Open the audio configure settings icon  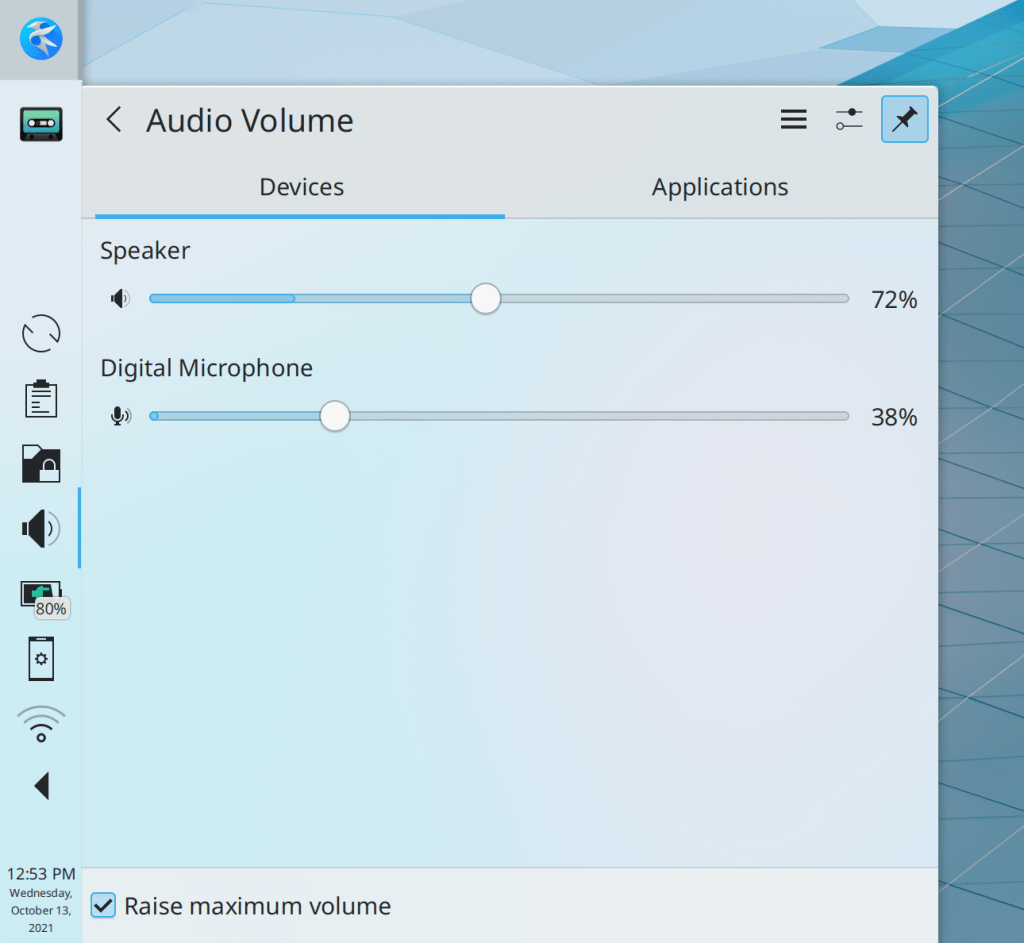click(849, 120)
